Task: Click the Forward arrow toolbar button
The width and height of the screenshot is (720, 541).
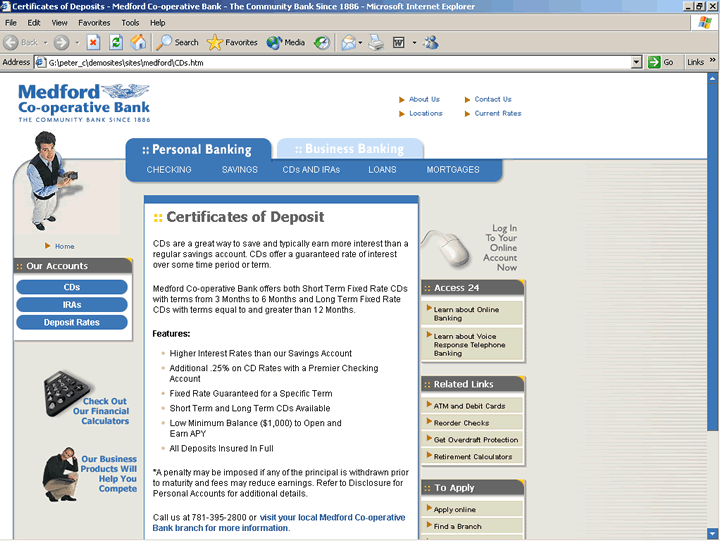Action: (x=61, y=43)
